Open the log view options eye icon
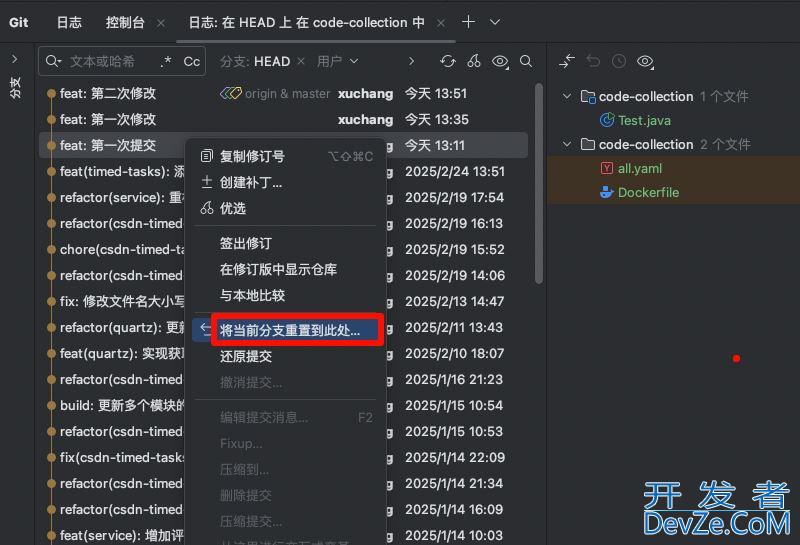This screenshot has height=545, width=800. (x=501, y=62)
